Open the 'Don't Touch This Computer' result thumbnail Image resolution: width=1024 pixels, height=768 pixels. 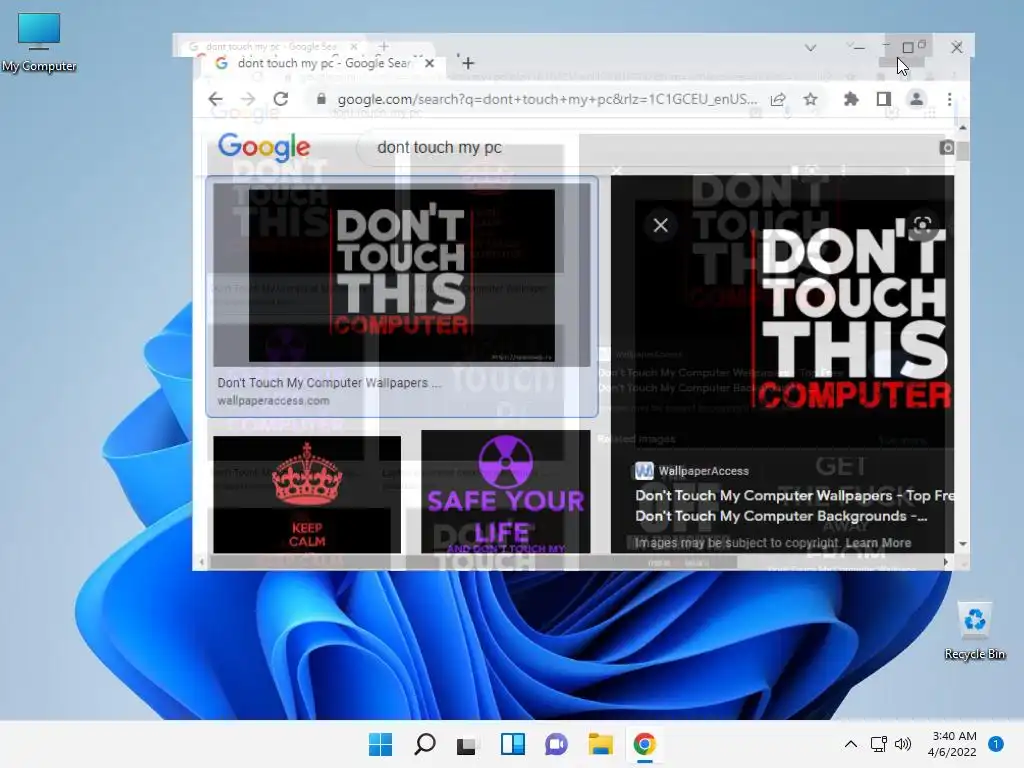point(402,275)
